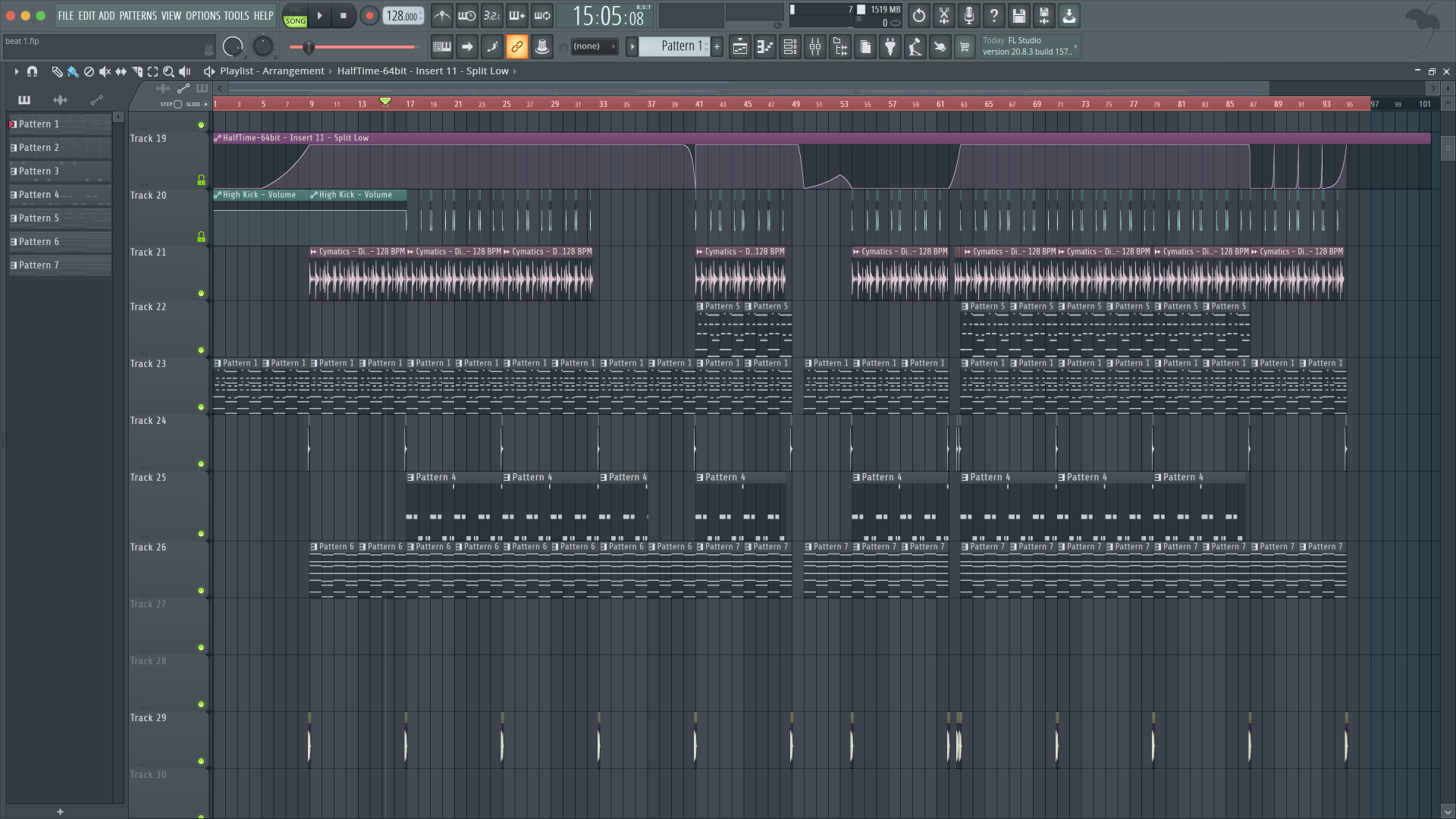Toggle lock icon on Track 19
Image resolution: width=1456 pixels, height=819 pixels.
pyautogui.click(x=201, y=180)
